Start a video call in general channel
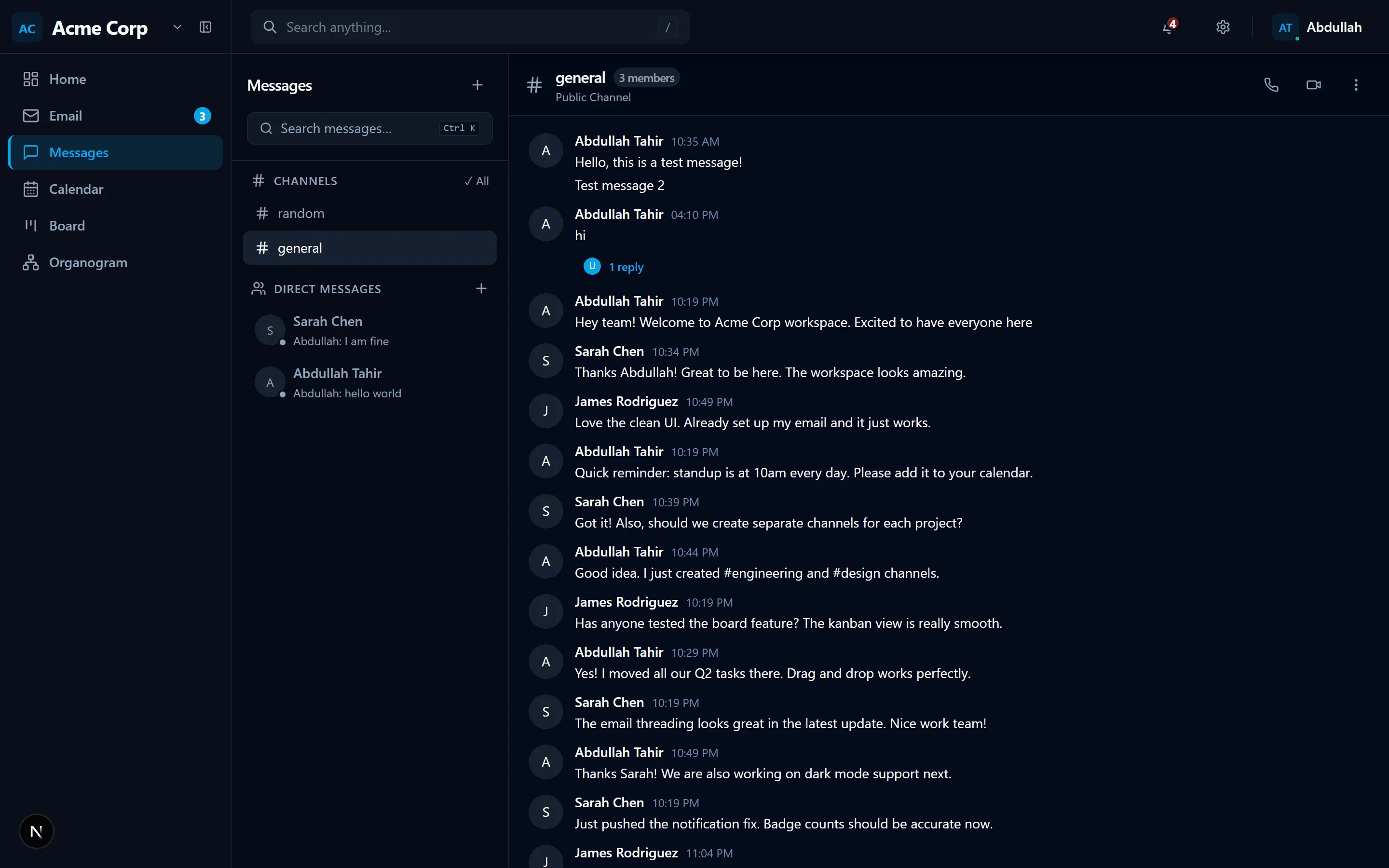 pos(1313,85)
